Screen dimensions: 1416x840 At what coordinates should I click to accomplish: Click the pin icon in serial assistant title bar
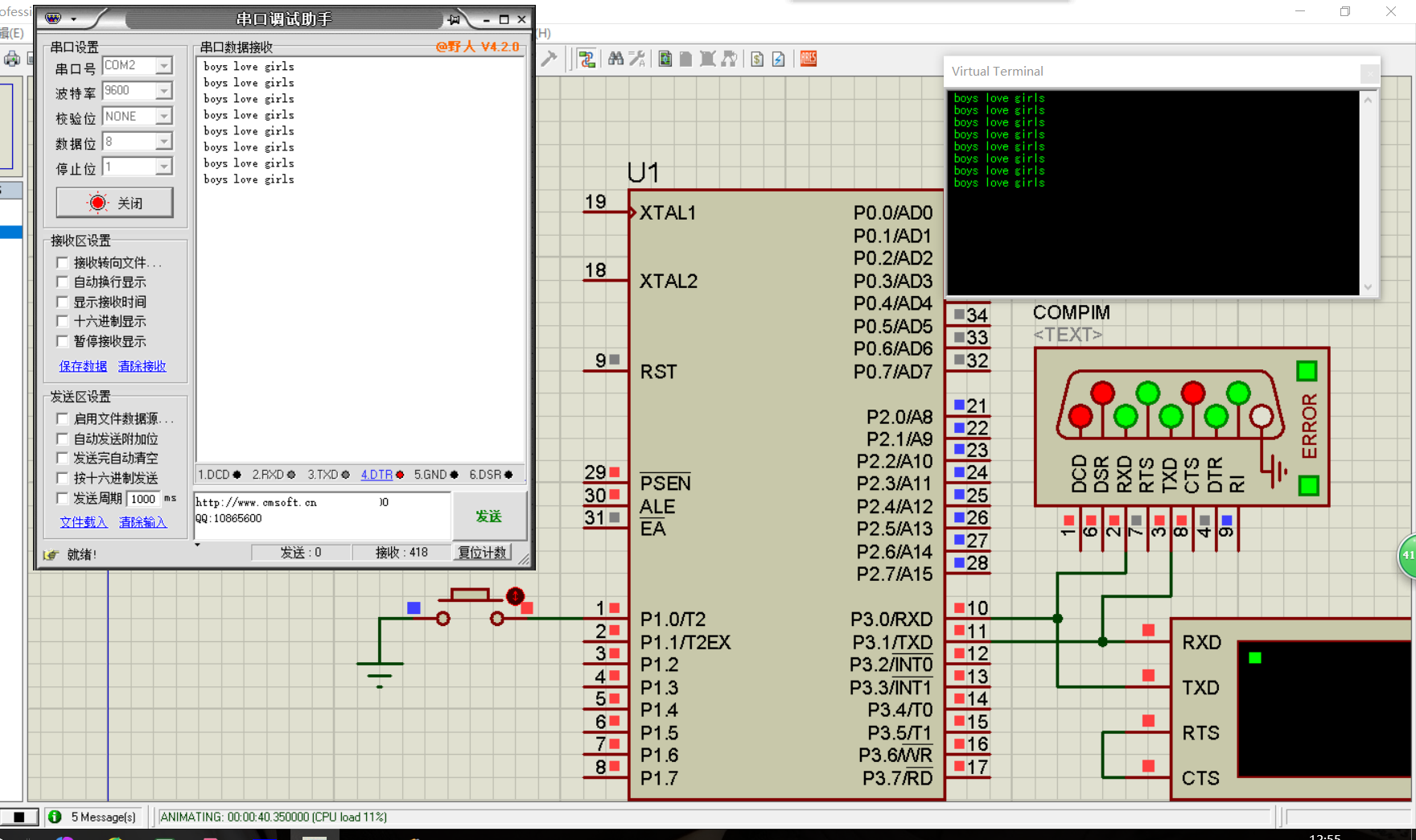coord(455,19)
